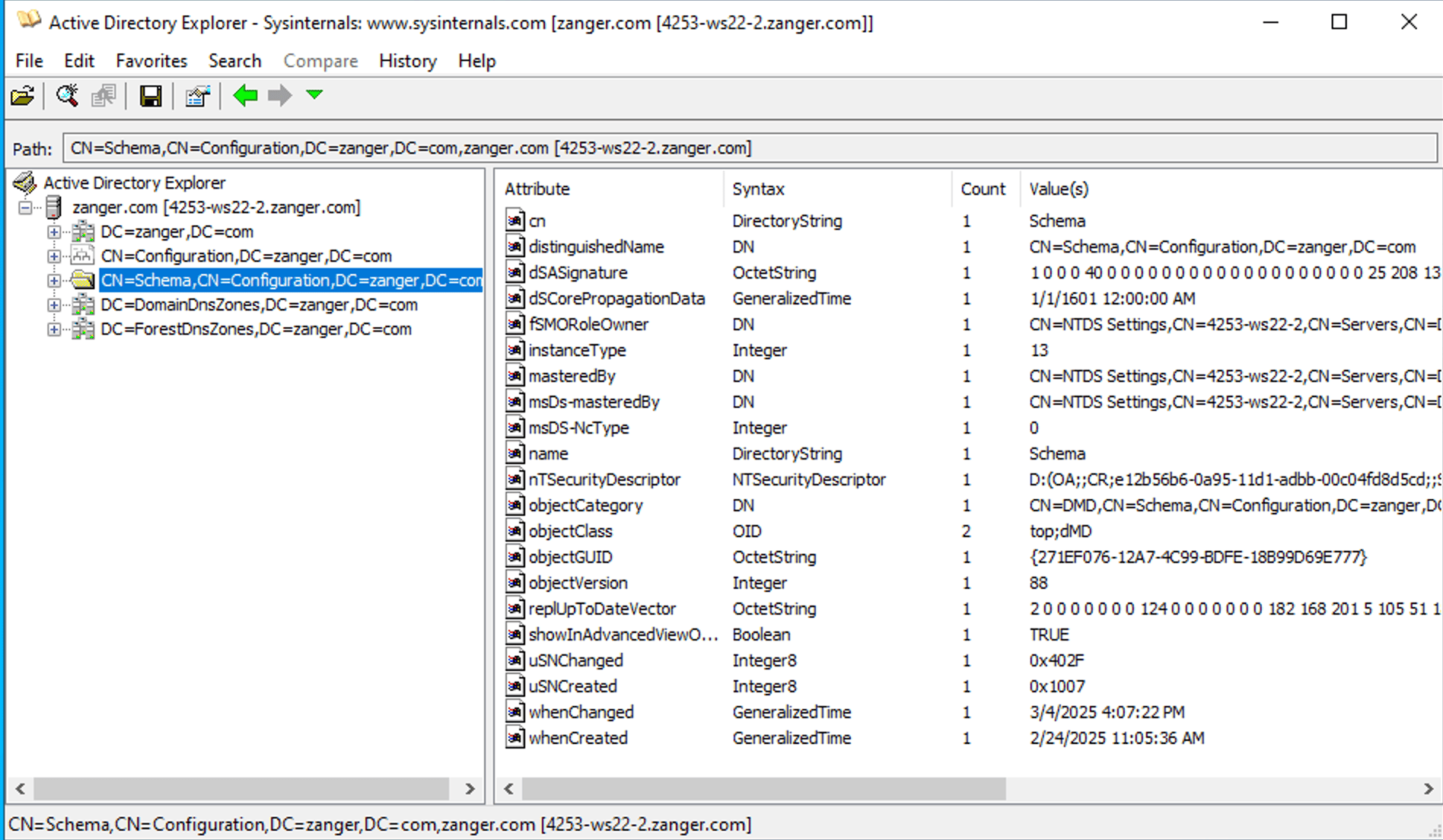Expand CN=Configuration,DC=zanger,DC=com node
Screen dimensions: 1443x840
pos(53,256)
